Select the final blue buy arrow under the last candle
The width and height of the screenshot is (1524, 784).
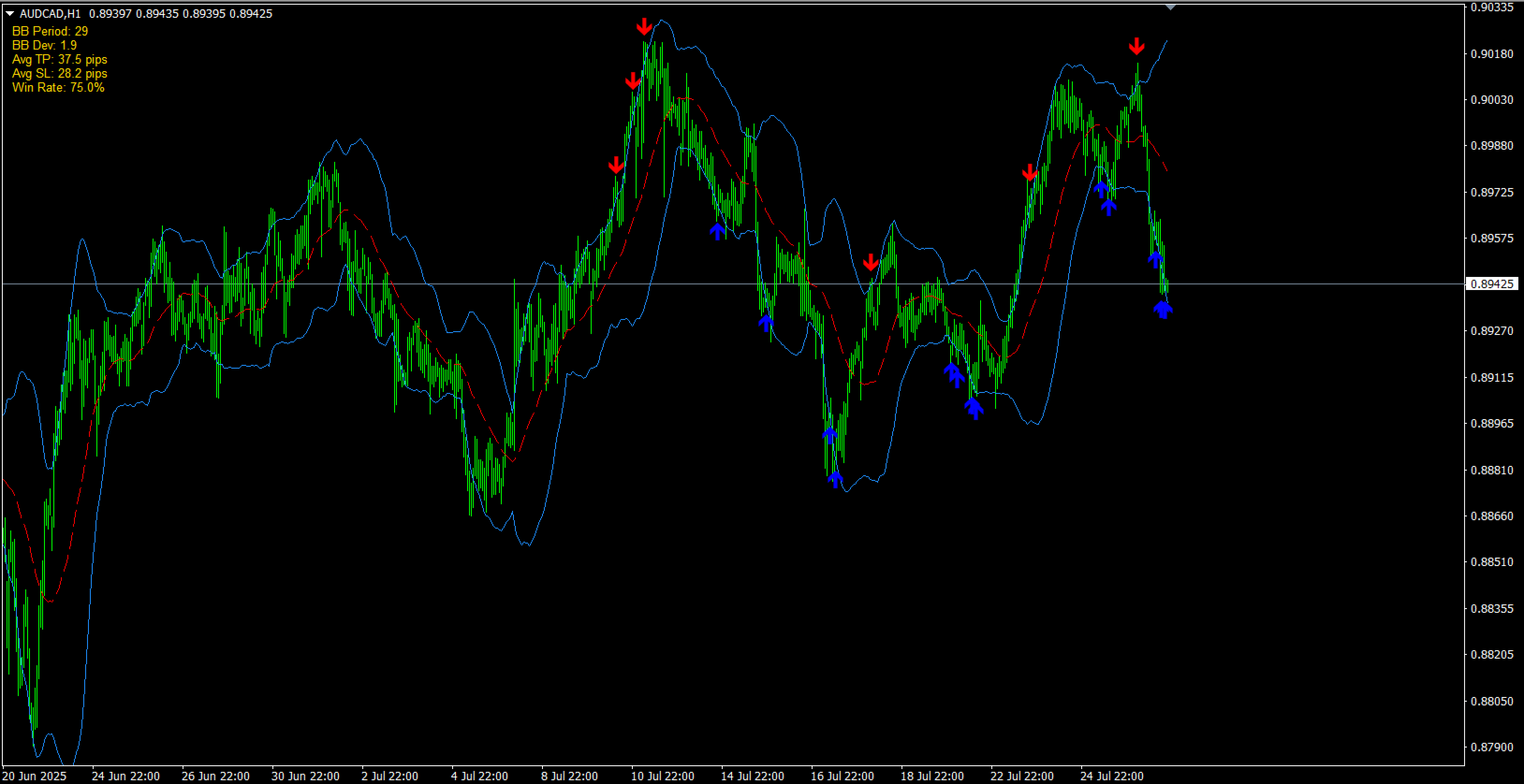(x=1163, y=309)
